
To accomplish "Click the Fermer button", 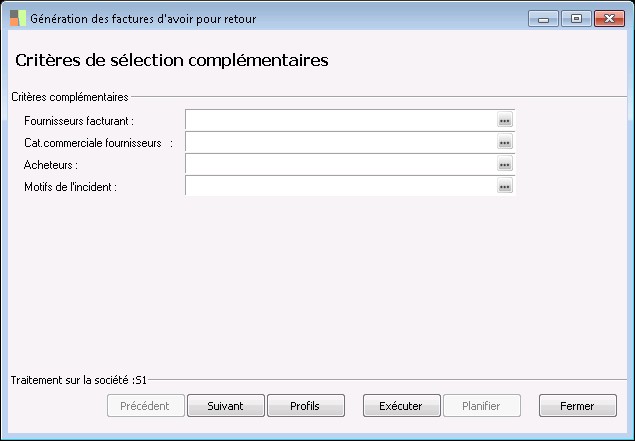I will (x=577, y=406).
